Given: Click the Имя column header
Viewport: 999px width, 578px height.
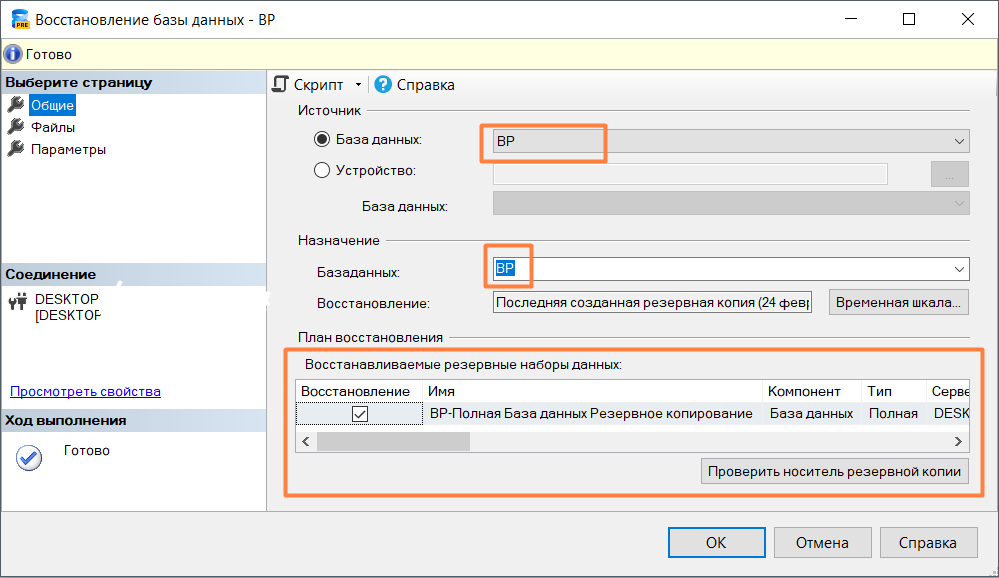Looking at the screenshot, I should pos(592,391).
